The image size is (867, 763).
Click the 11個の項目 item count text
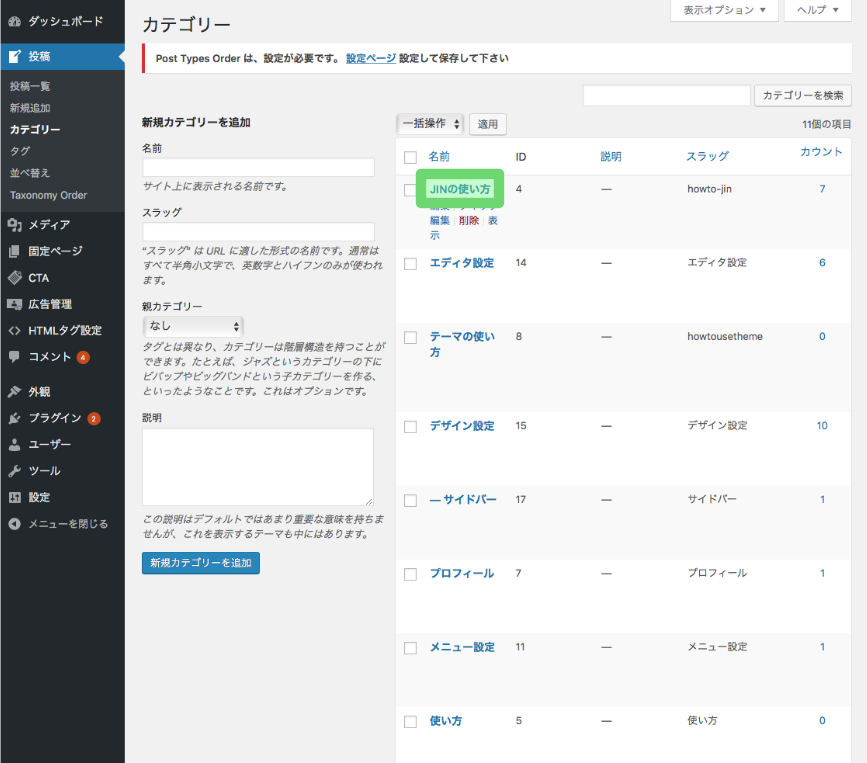[x=827, y=124]
